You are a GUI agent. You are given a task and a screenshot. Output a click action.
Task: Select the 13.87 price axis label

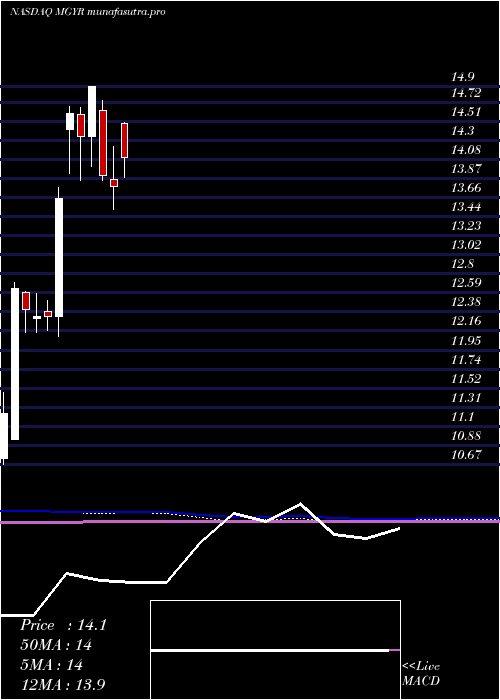coord(466,169)
